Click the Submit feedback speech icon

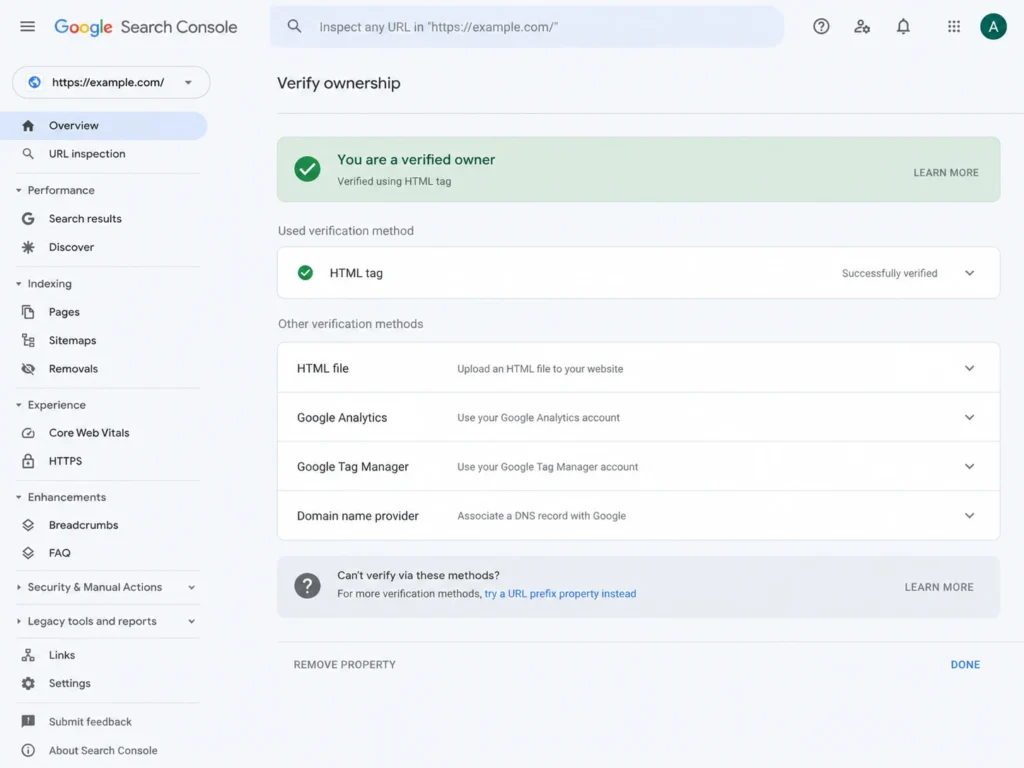[28, 722]
